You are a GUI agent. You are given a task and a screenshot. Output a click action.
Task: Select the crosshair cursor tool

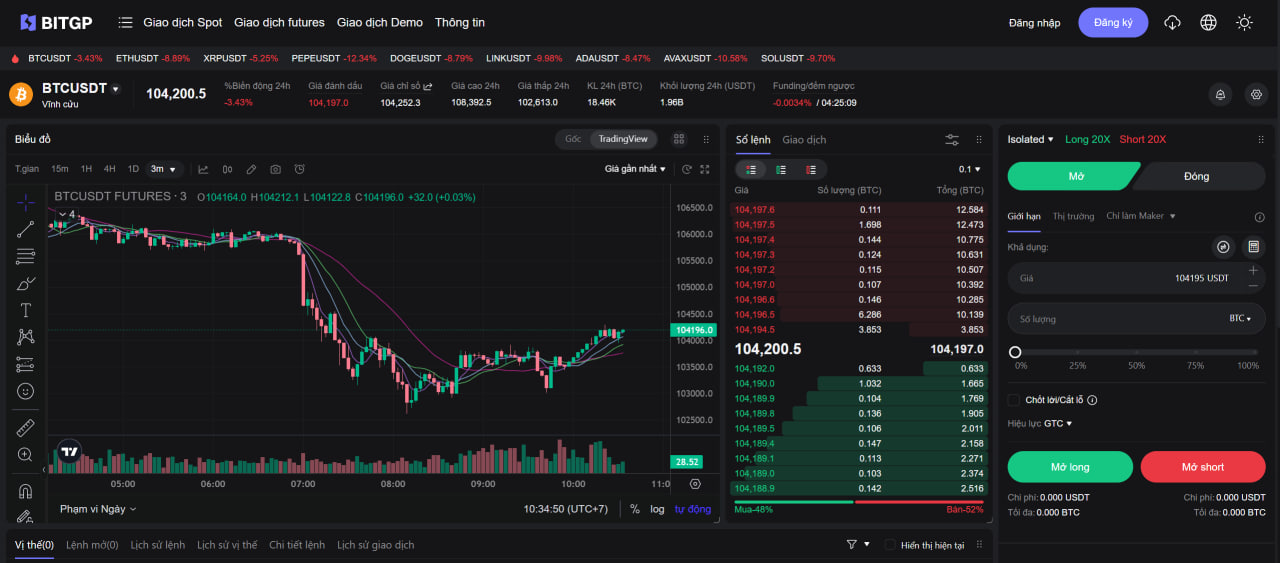(26, 201)
